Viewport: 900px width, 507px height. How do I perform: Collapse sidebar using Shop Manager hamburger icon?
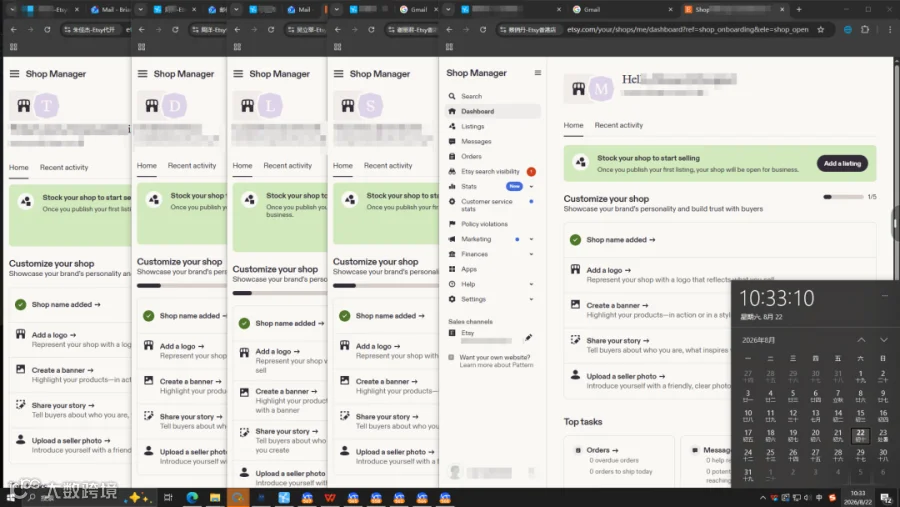[538, 73]
